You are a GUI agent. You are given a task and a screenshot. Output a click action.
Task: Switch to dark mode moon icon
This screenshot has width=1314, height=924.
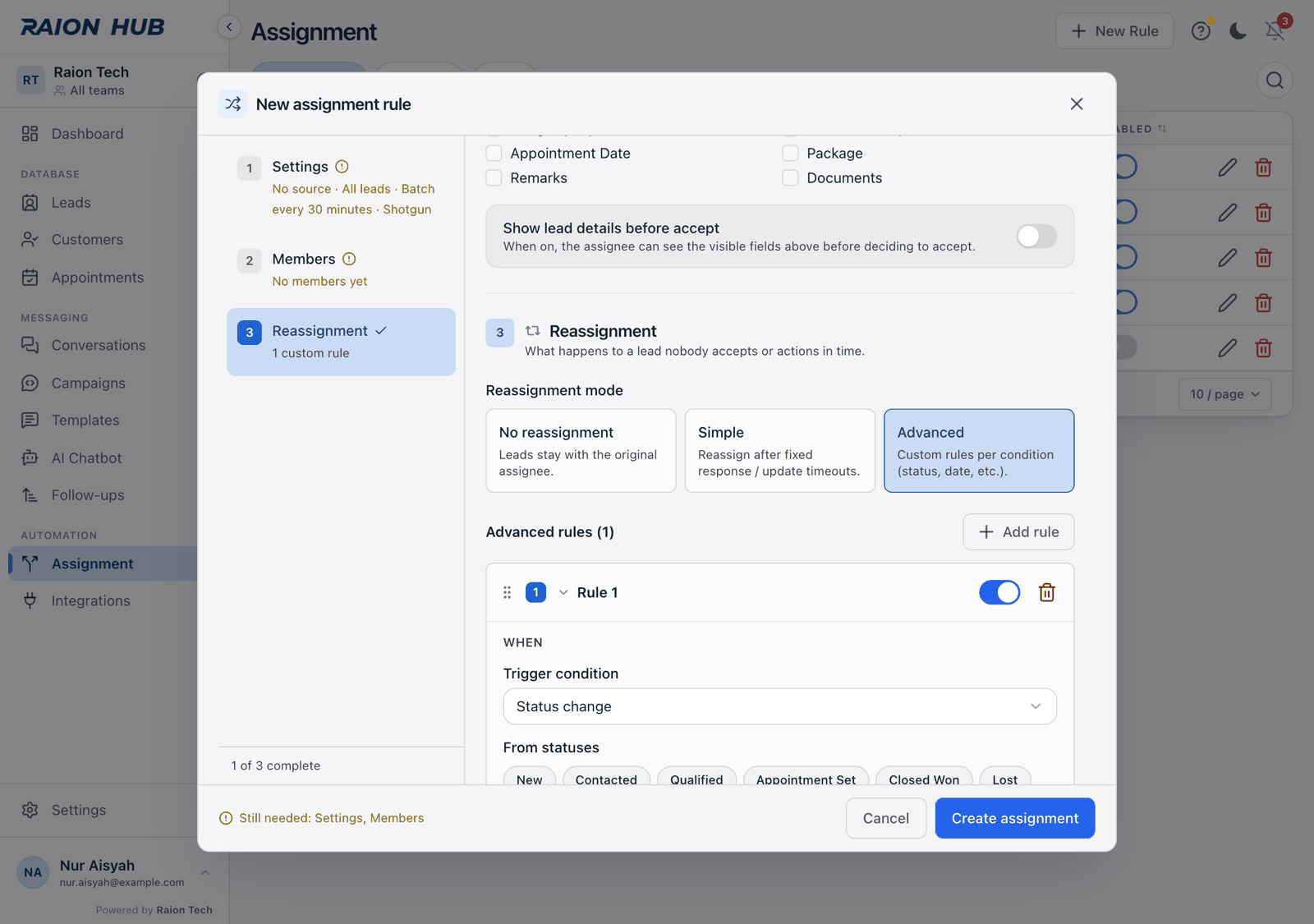[x=1238, y=31]
